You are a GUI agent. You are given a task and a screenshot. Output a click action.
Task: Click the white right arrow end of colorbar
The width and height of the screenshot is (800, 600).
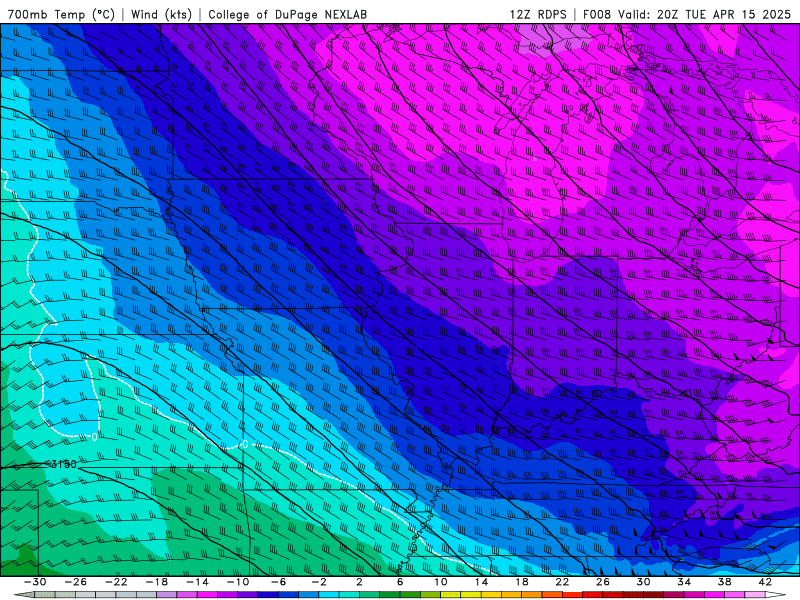pos(776,595)
